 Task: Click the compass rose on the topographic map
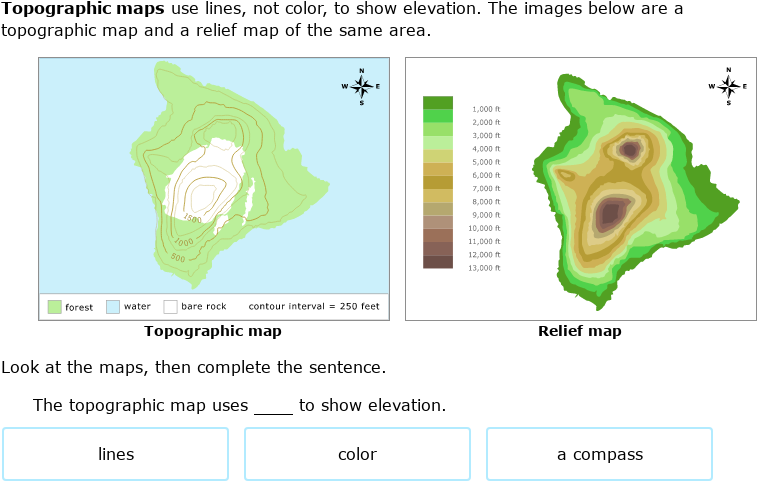pos(361,86)
